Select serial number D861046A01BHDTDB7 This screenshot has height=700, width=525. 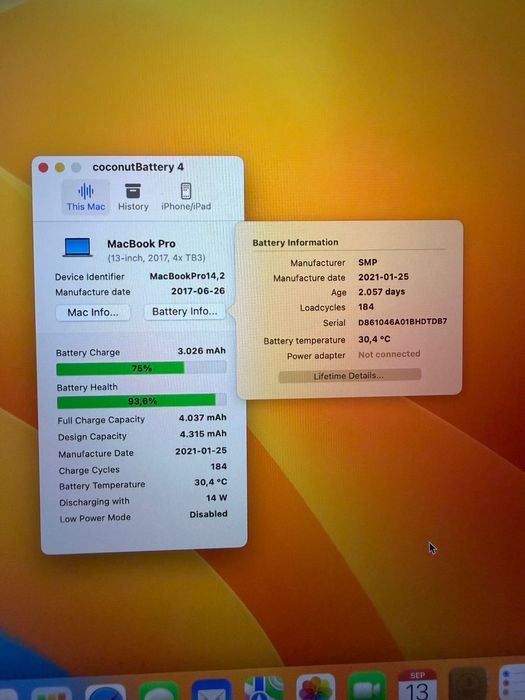coord(402,322)
